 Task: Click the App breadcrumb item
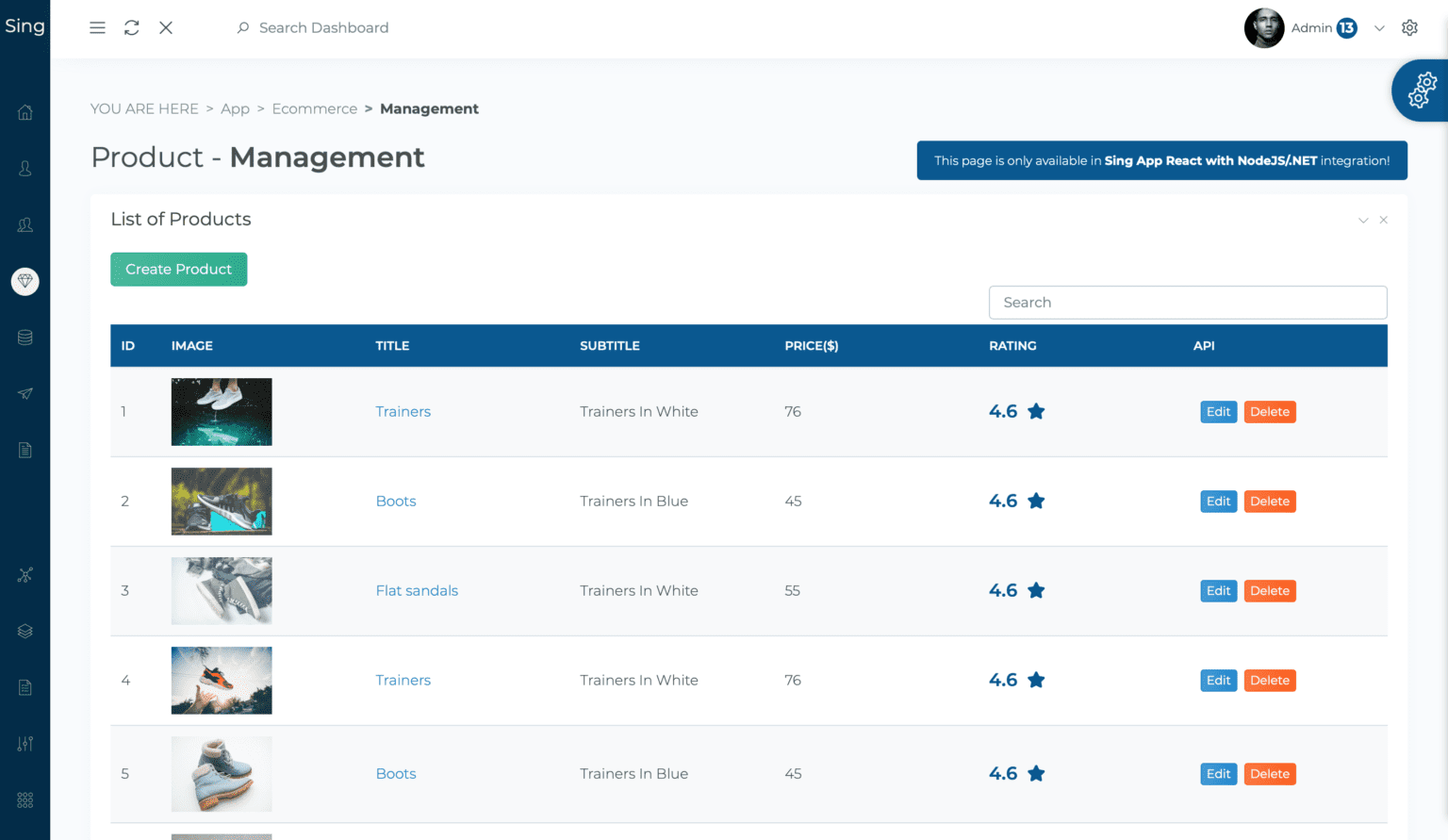(235, 108)
